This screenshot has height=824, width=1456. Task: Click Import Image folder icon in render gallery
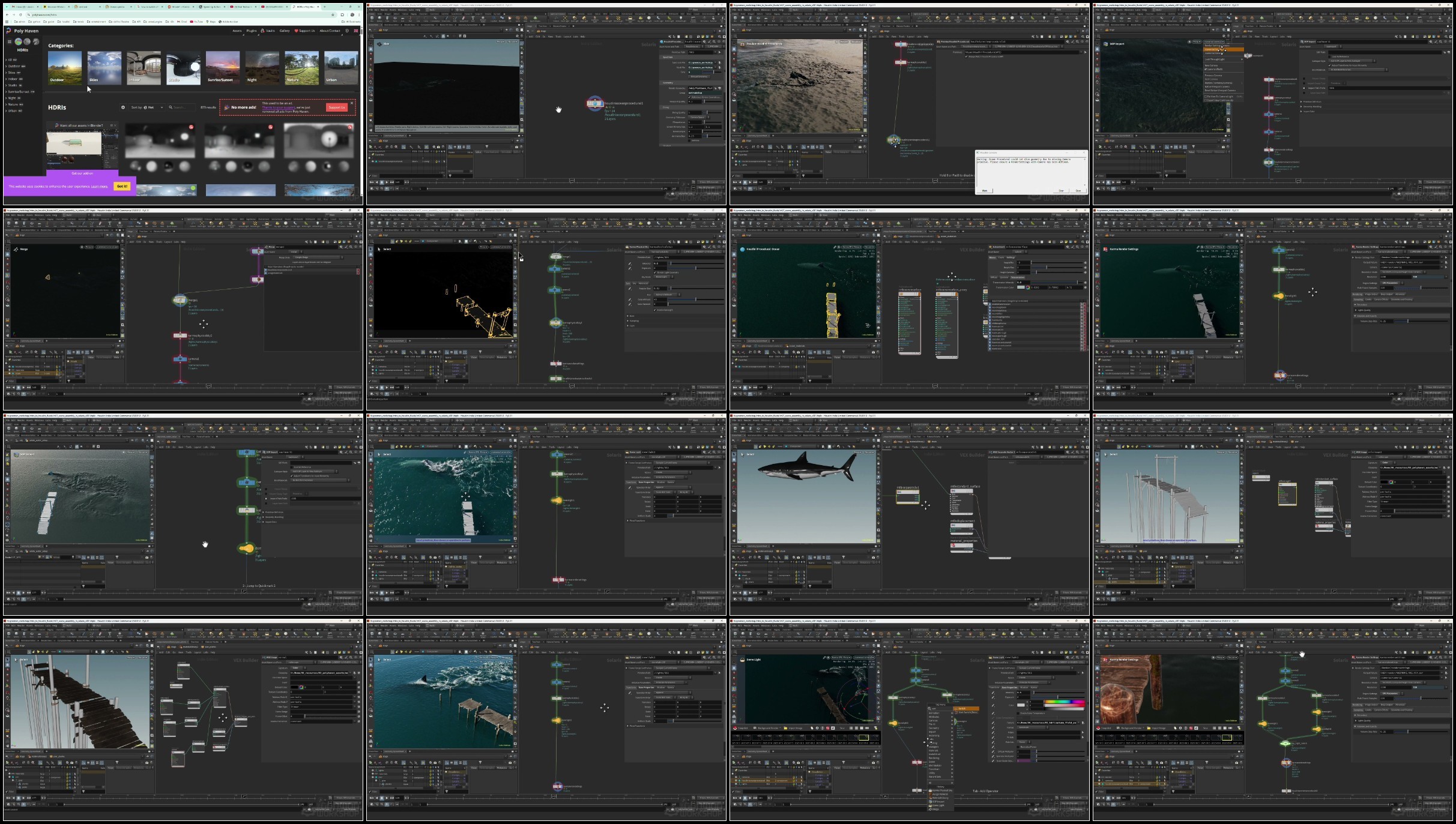click(785, 728)
